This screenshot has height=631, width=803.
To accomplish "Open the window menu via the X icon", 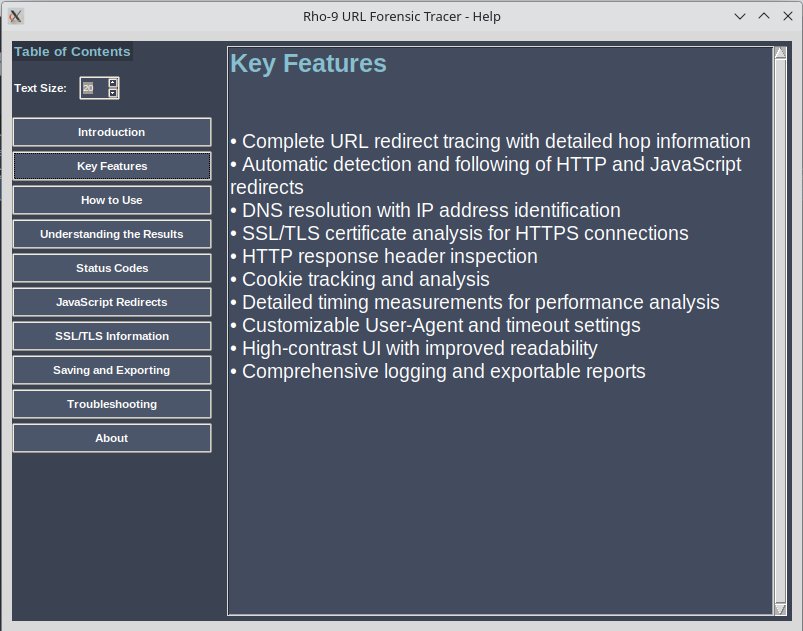I will [16, 16].
